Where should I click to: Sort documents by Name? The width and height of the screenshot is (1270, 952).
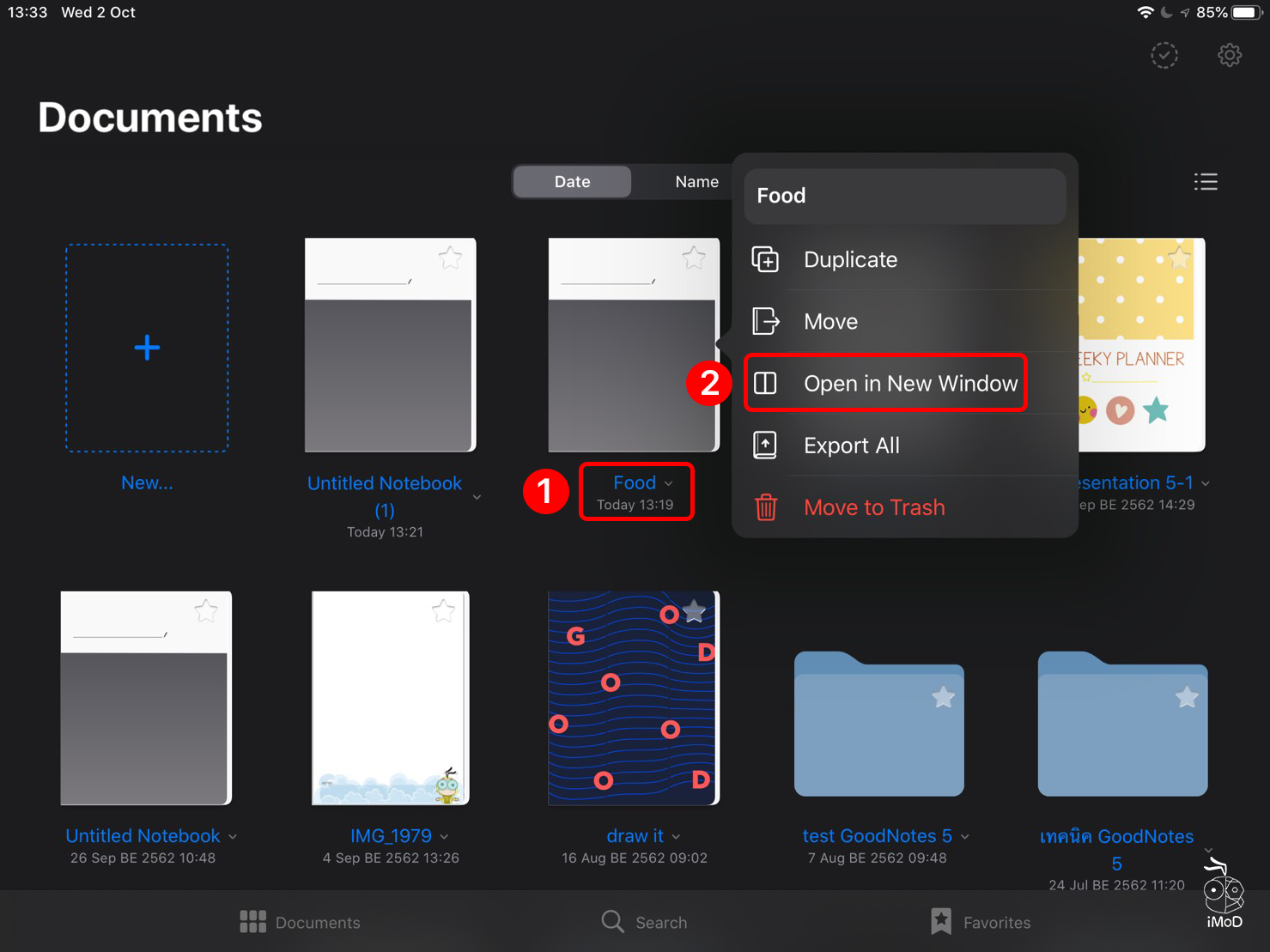tap(696, 182)
